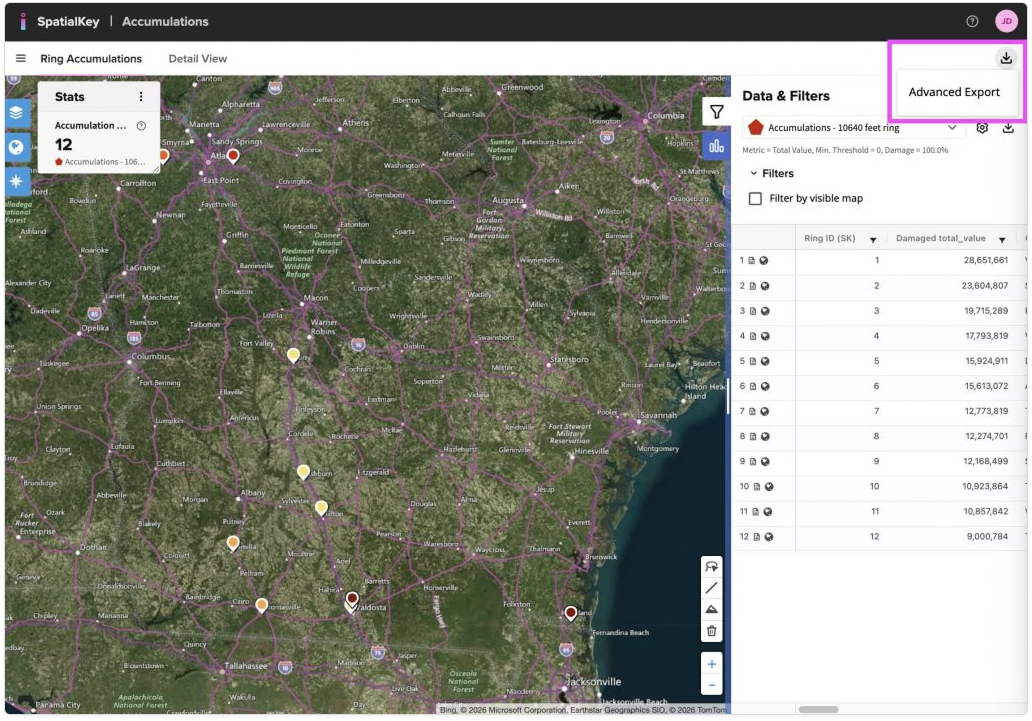
Task: Open the map layers panel
Action: (x=18, y=112)
